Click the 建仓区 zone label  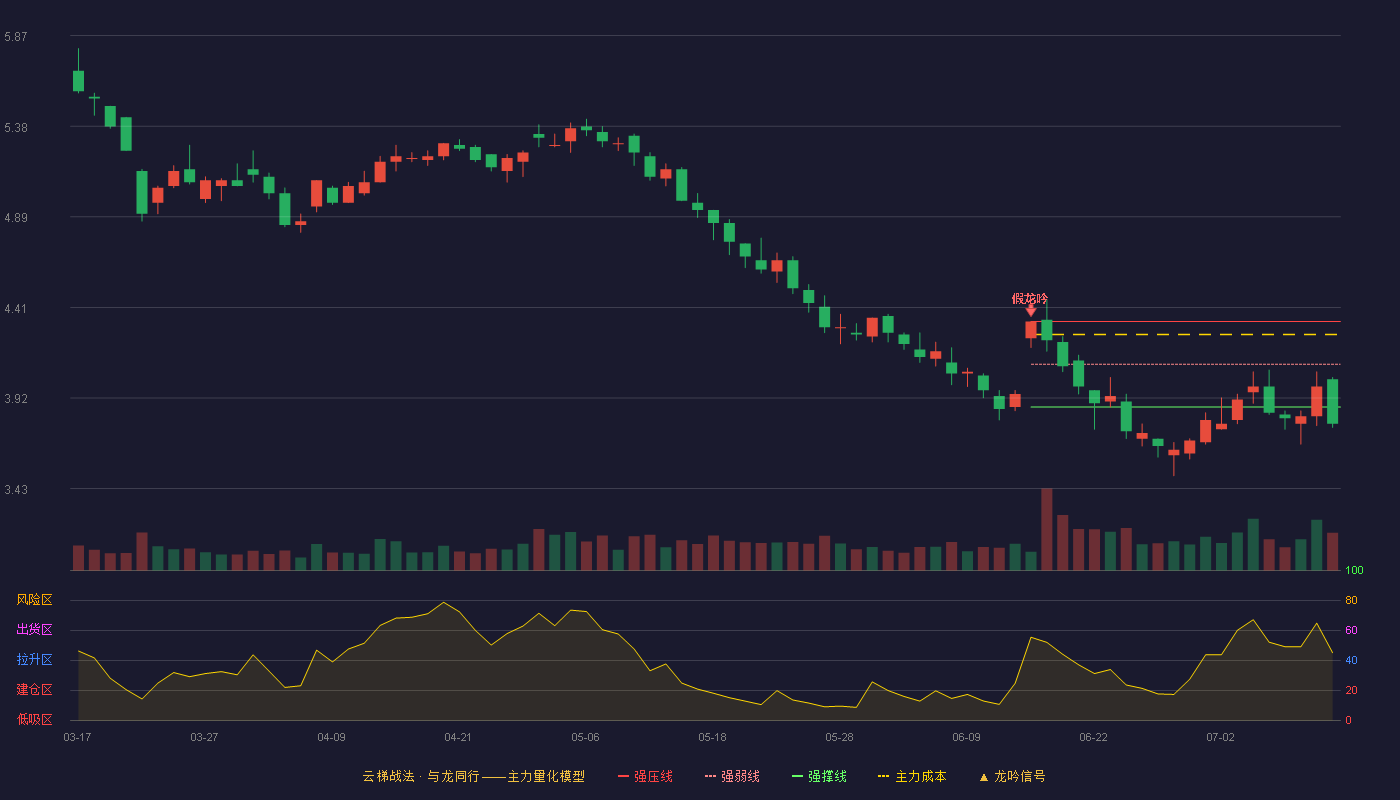point(34,690)
